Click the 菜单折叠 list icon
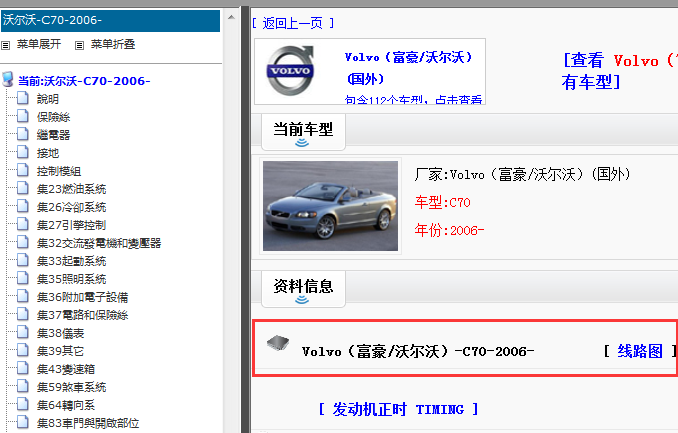The height and width of the screenshot is (433, 678). [x=79, y=45]
